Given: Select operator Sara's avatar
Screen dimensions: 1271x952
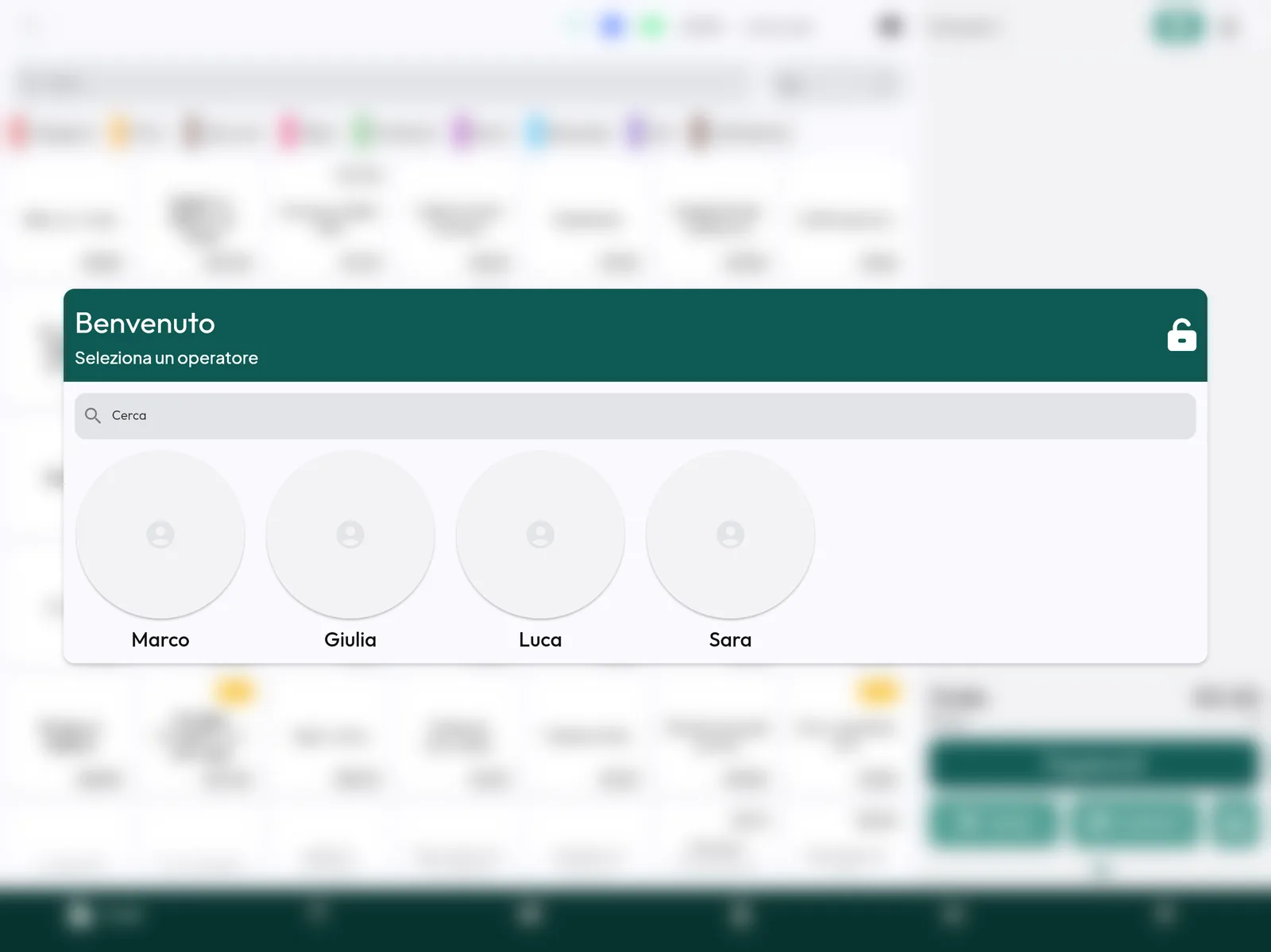Looking at the screenshot, I should pyautogui.click(x=730, y=534).
